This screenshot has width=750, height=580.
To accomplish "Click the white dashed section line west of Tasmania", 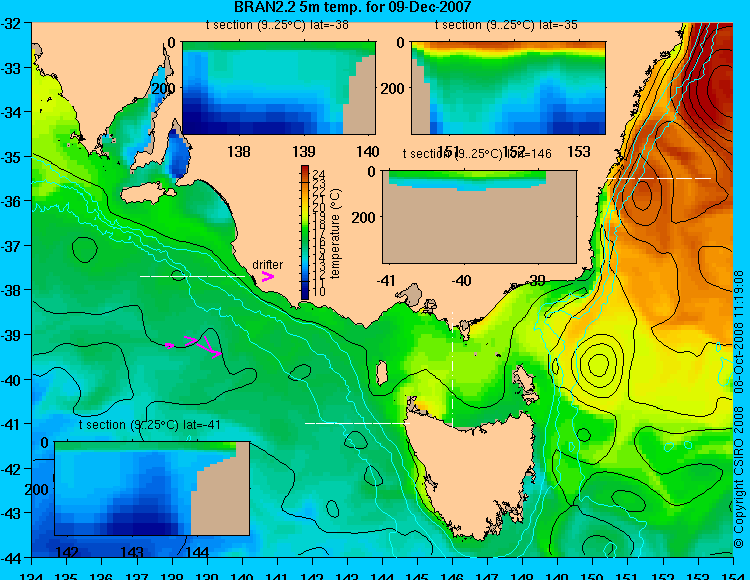I will [x=357, y=423].
